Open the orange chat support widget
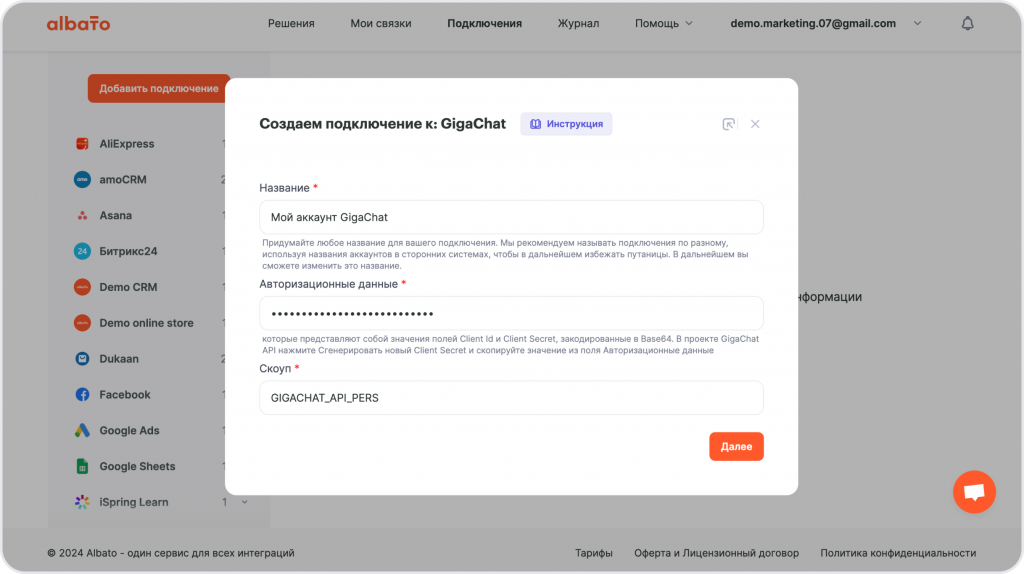1024x574 pixels. click(x=974, y=492)
